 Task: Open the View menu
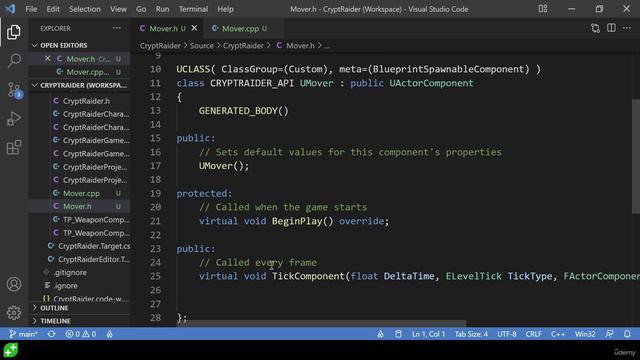[118, 9]
